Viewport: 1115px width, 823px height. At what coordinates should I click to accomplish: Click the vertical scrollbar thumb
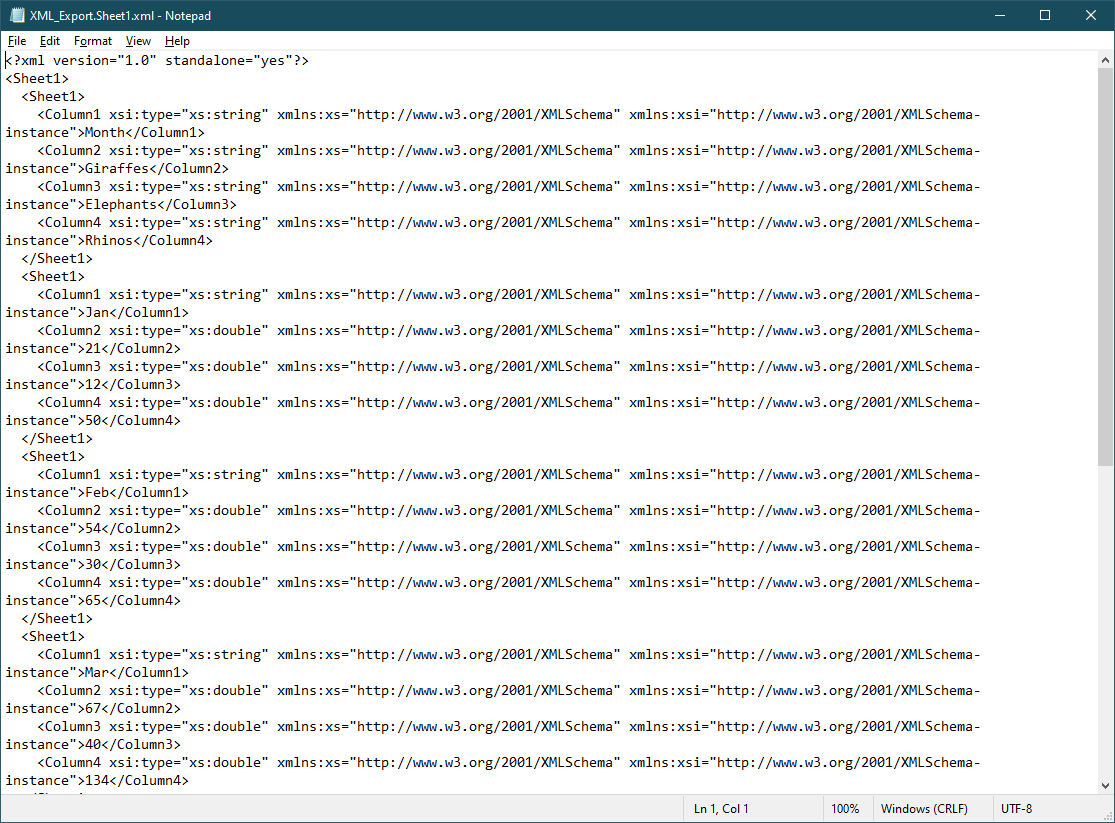click(1105, 267)
